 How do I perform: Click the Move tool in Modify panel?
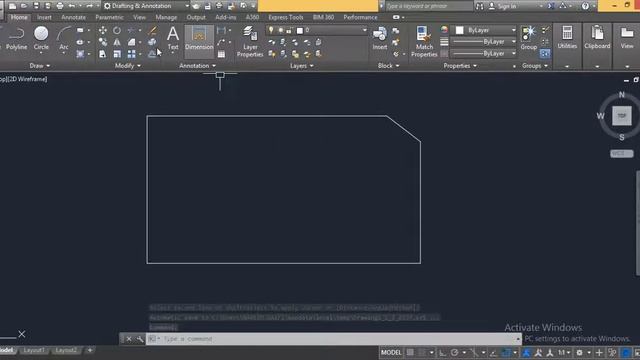tap(102, 30)
